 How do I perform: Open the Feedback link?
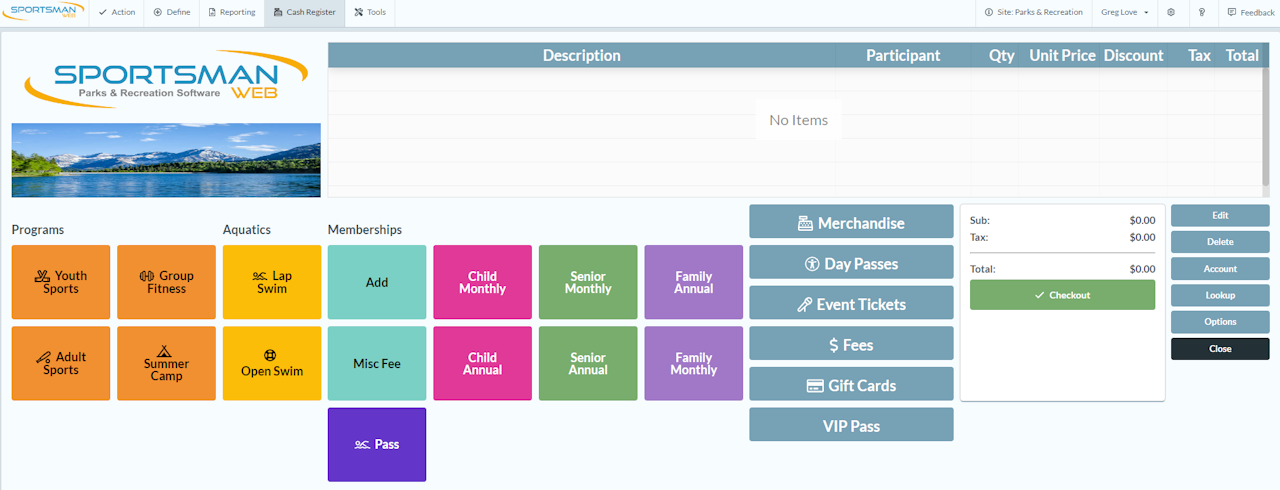[1251, 12]
